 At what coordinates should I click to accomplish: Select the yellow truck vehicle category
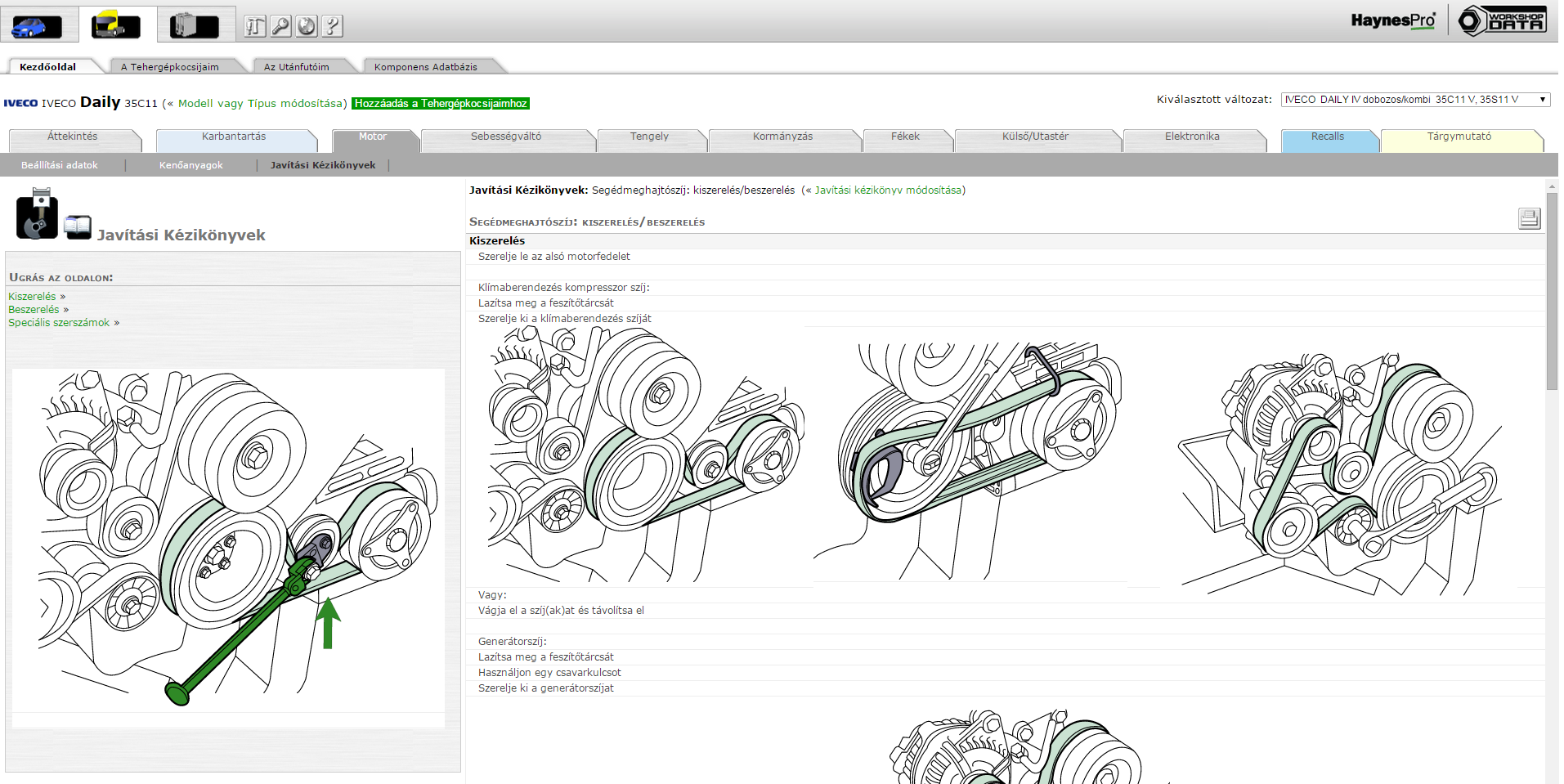(x=116, y=26)
